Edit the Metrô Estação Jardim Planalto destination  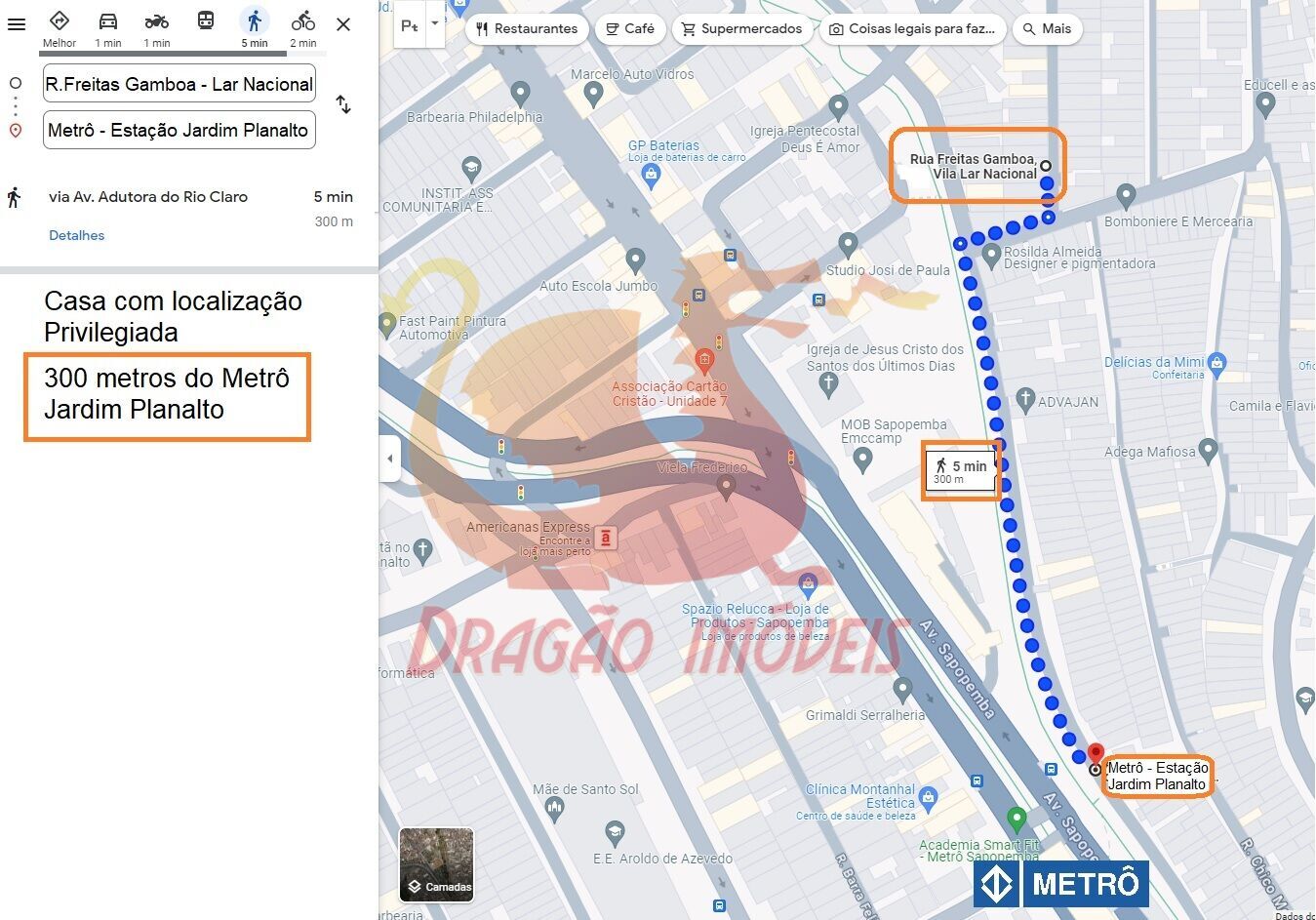(179, 130)
